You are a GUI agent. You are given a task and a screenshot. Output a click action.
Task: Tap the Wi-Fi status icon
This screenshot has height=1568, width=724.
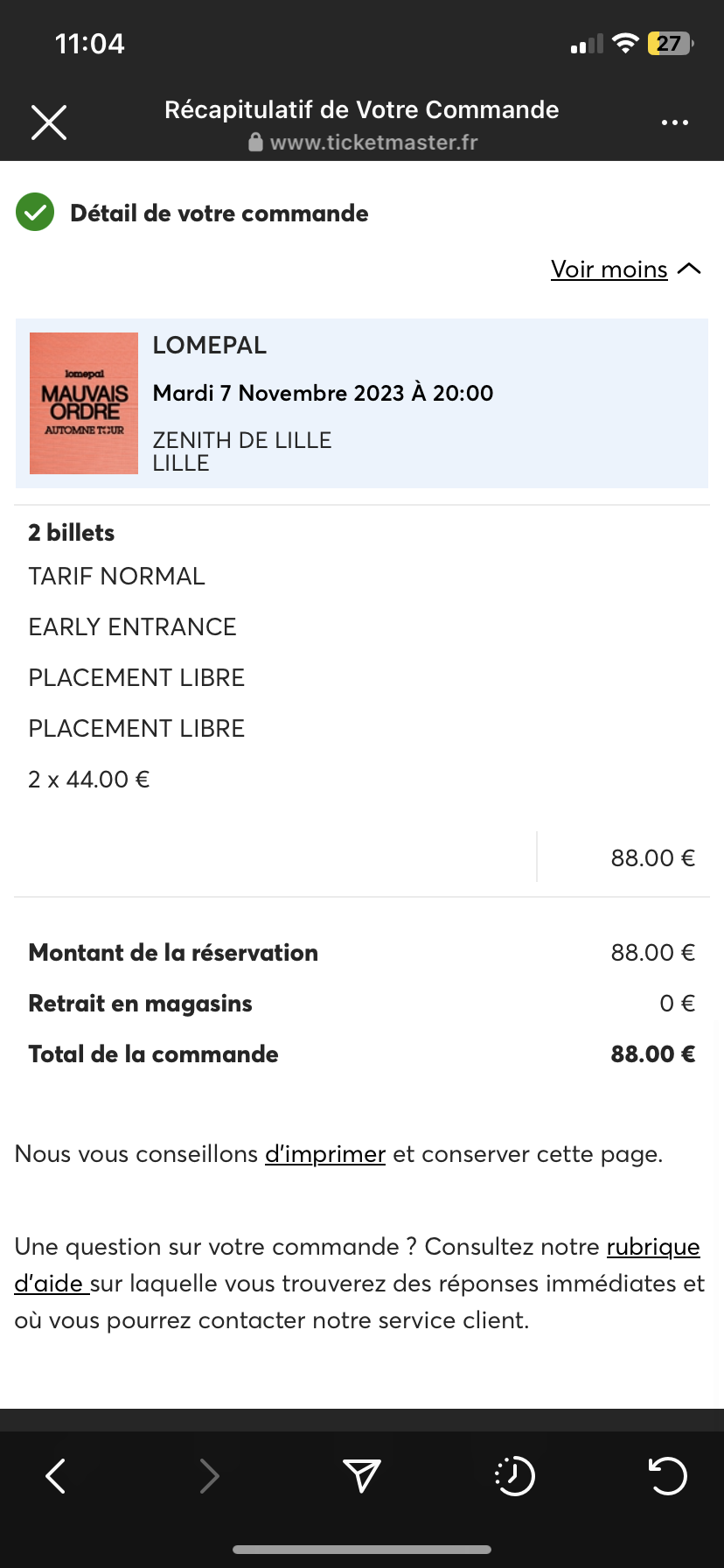tap(625, 44)
